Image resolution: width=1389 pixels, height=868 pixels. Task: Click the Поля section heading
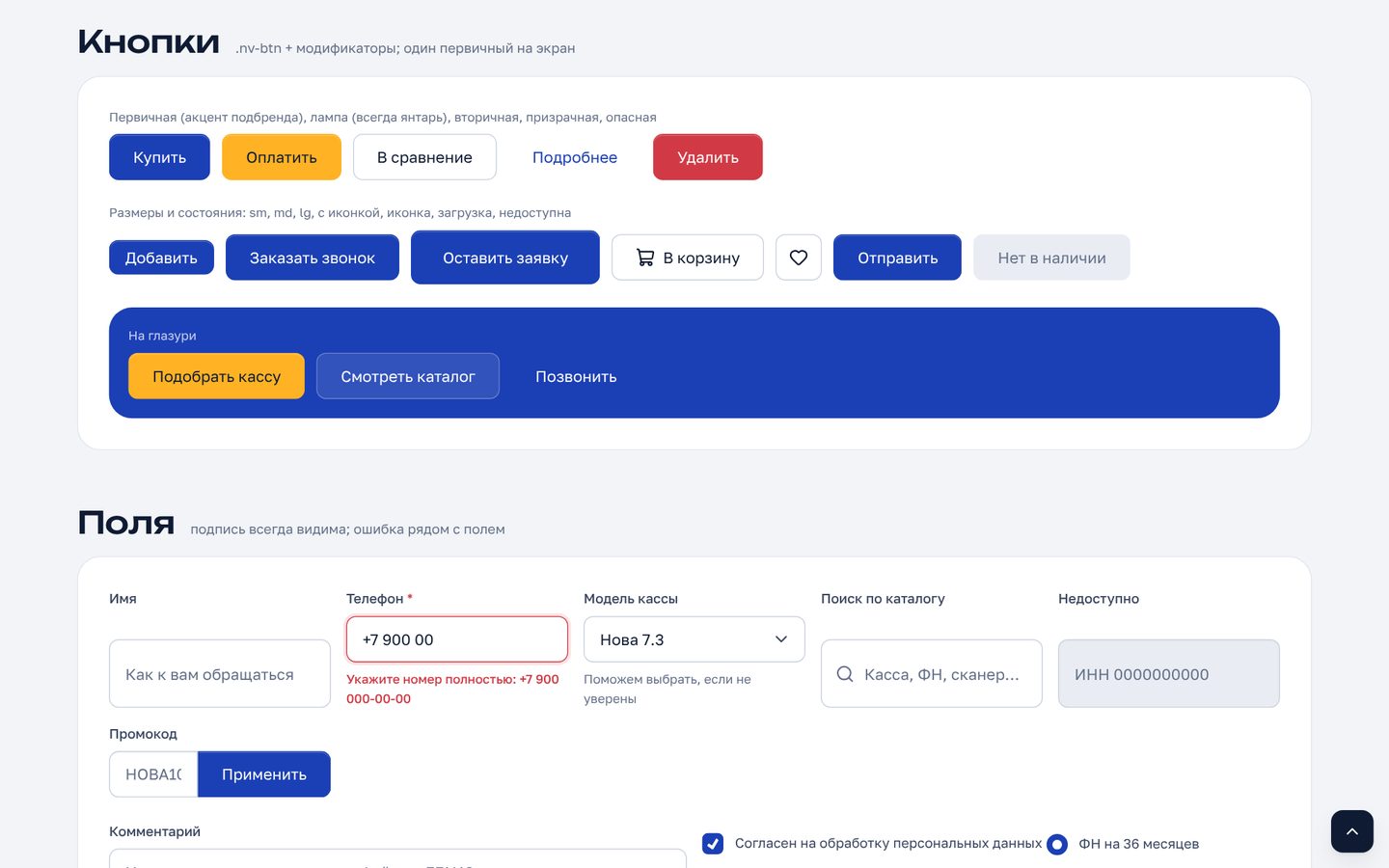coord(126,523)
